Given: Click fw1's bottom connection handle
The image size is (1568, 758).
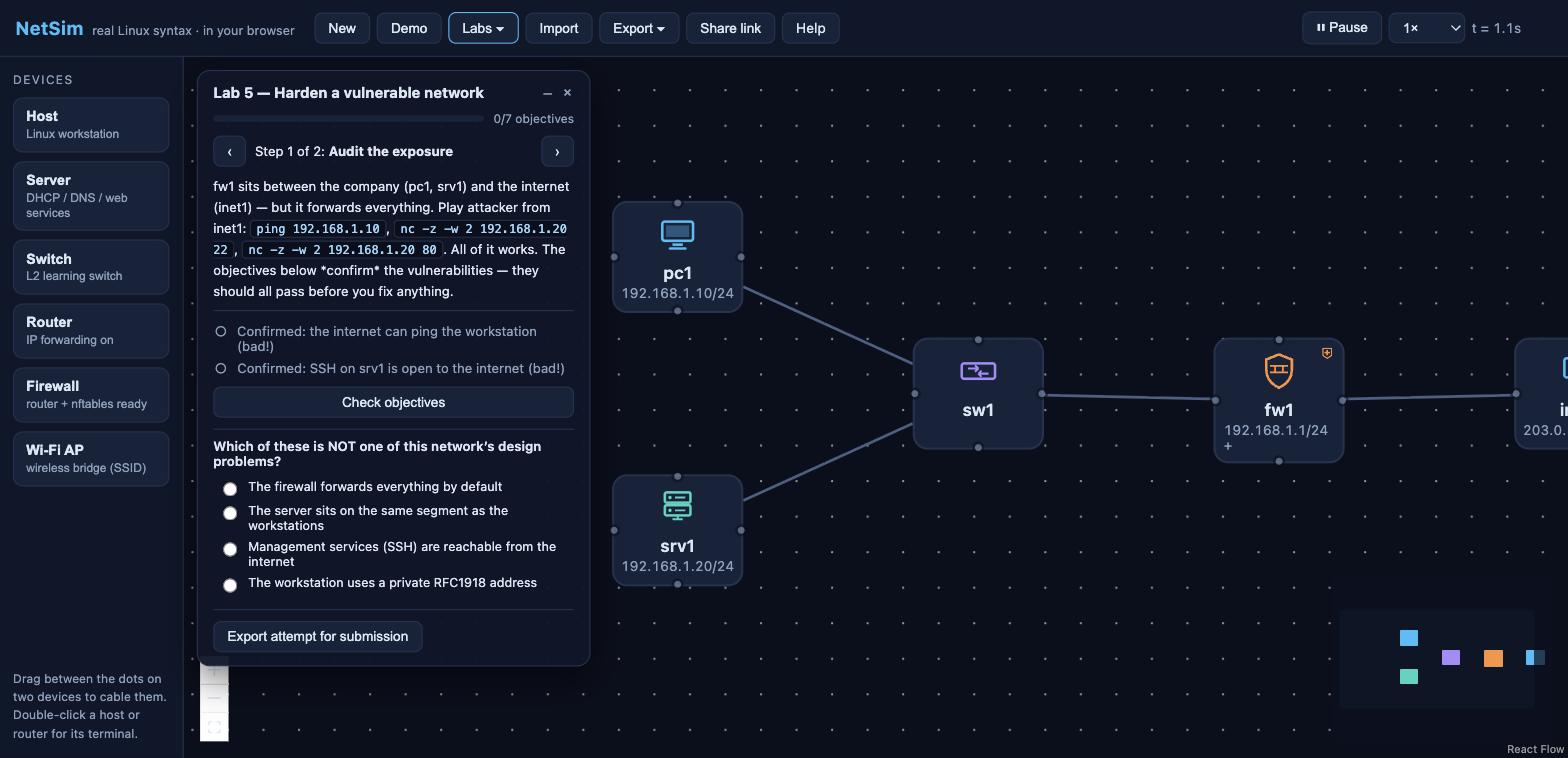Looking at the screenshot, I should tap(1279, 461).
